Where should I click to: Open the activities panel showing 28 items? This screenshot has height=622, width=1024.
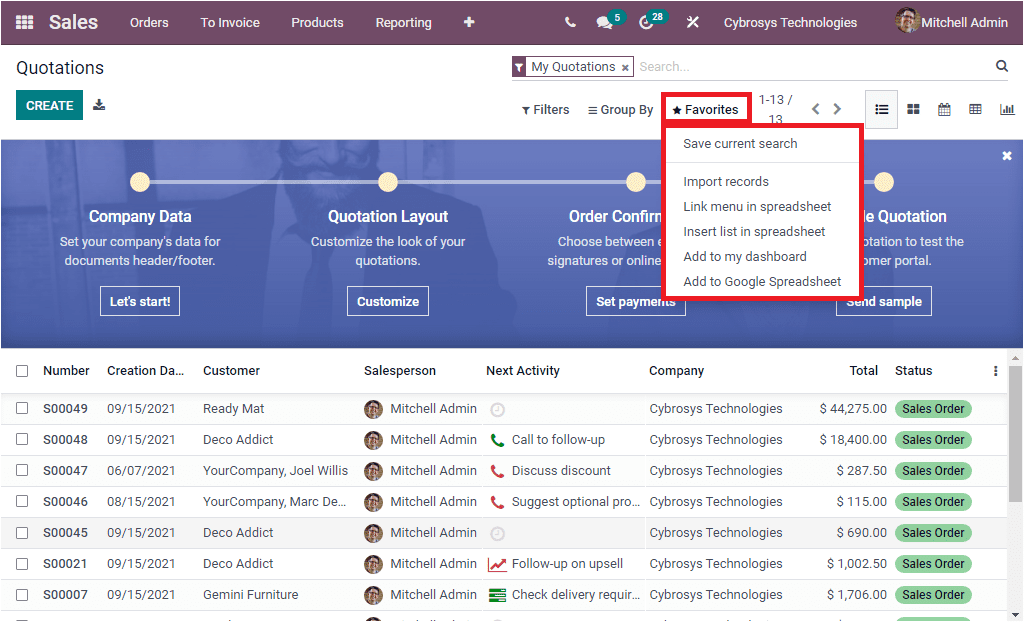pos(646,22)
